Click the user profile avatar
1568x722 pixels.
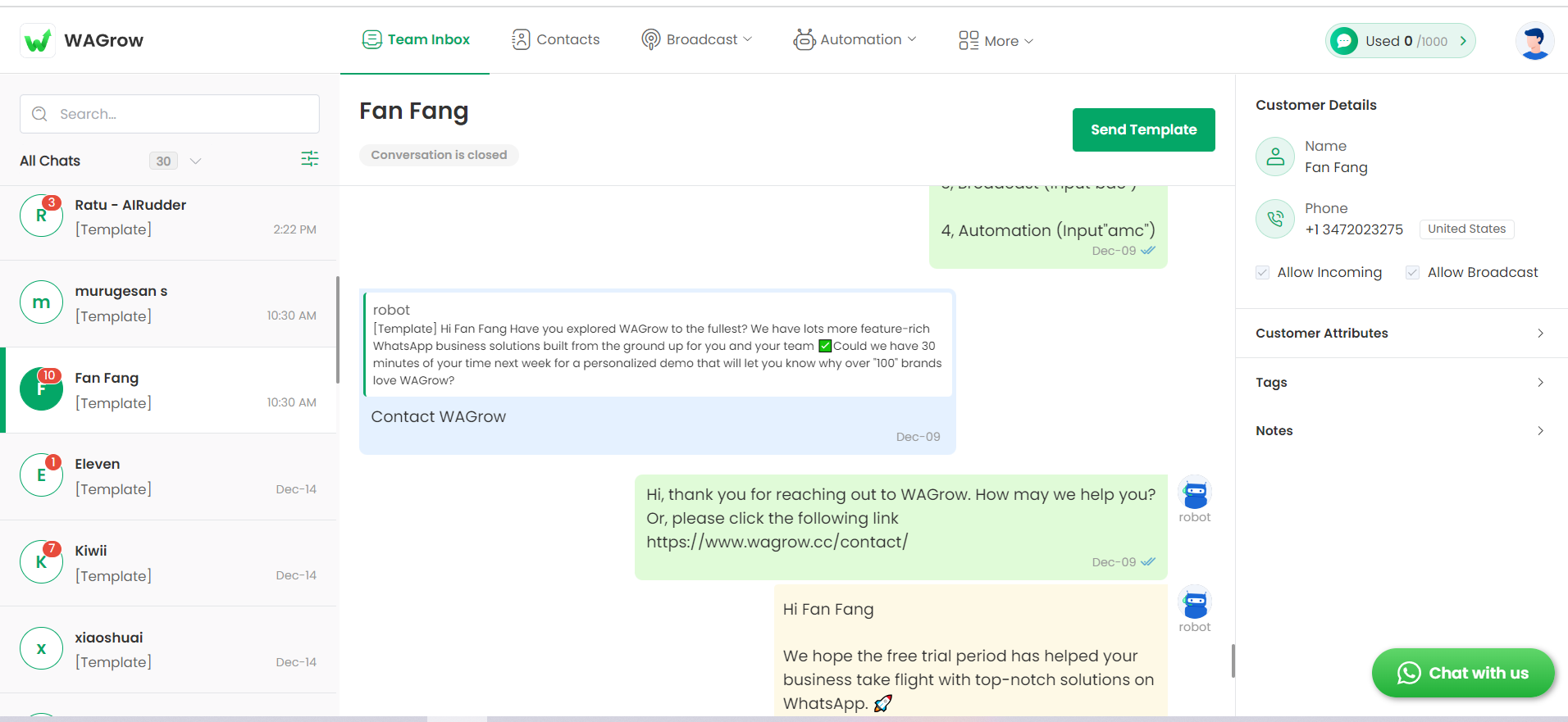click(1534, 41)
